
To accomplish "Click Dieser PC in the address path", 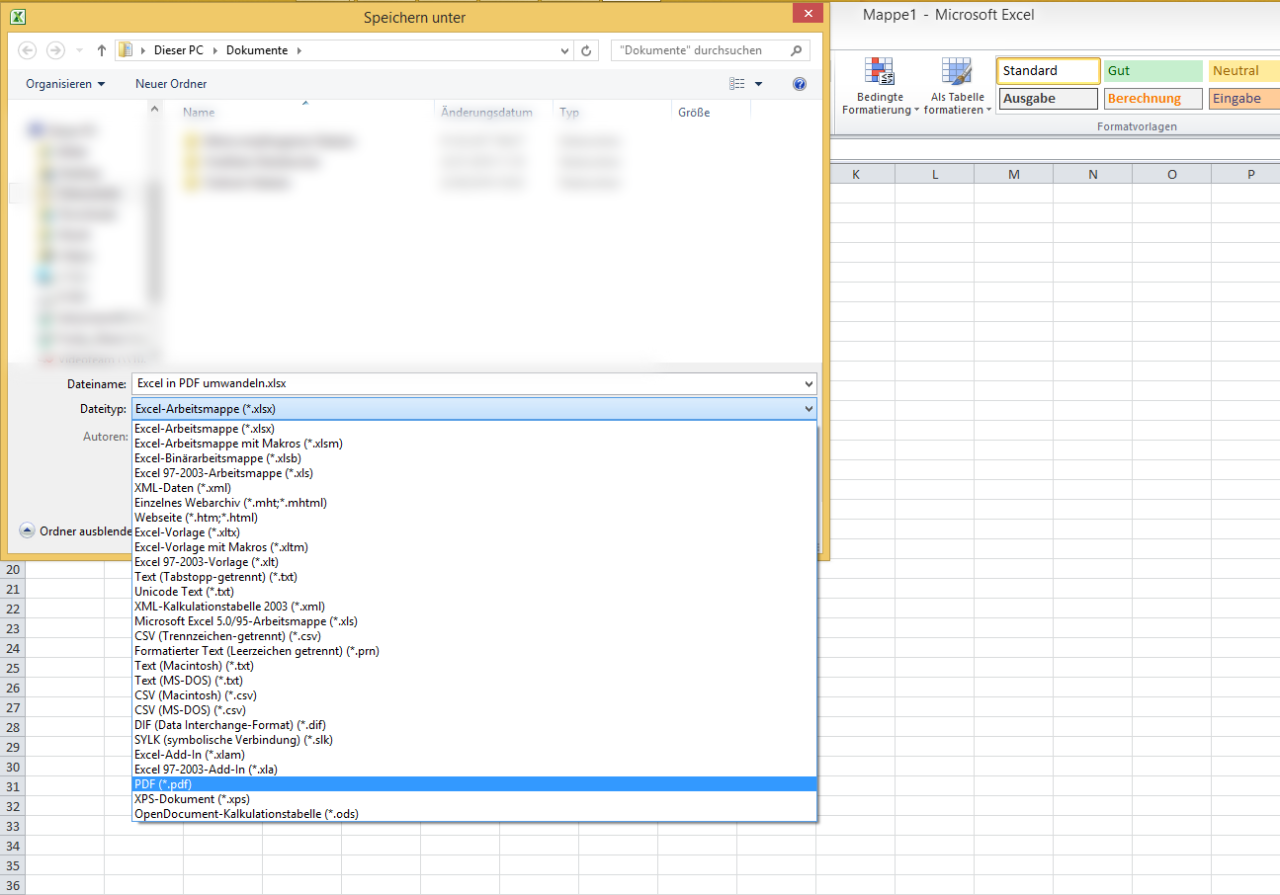I will click(x=178, y=50).
